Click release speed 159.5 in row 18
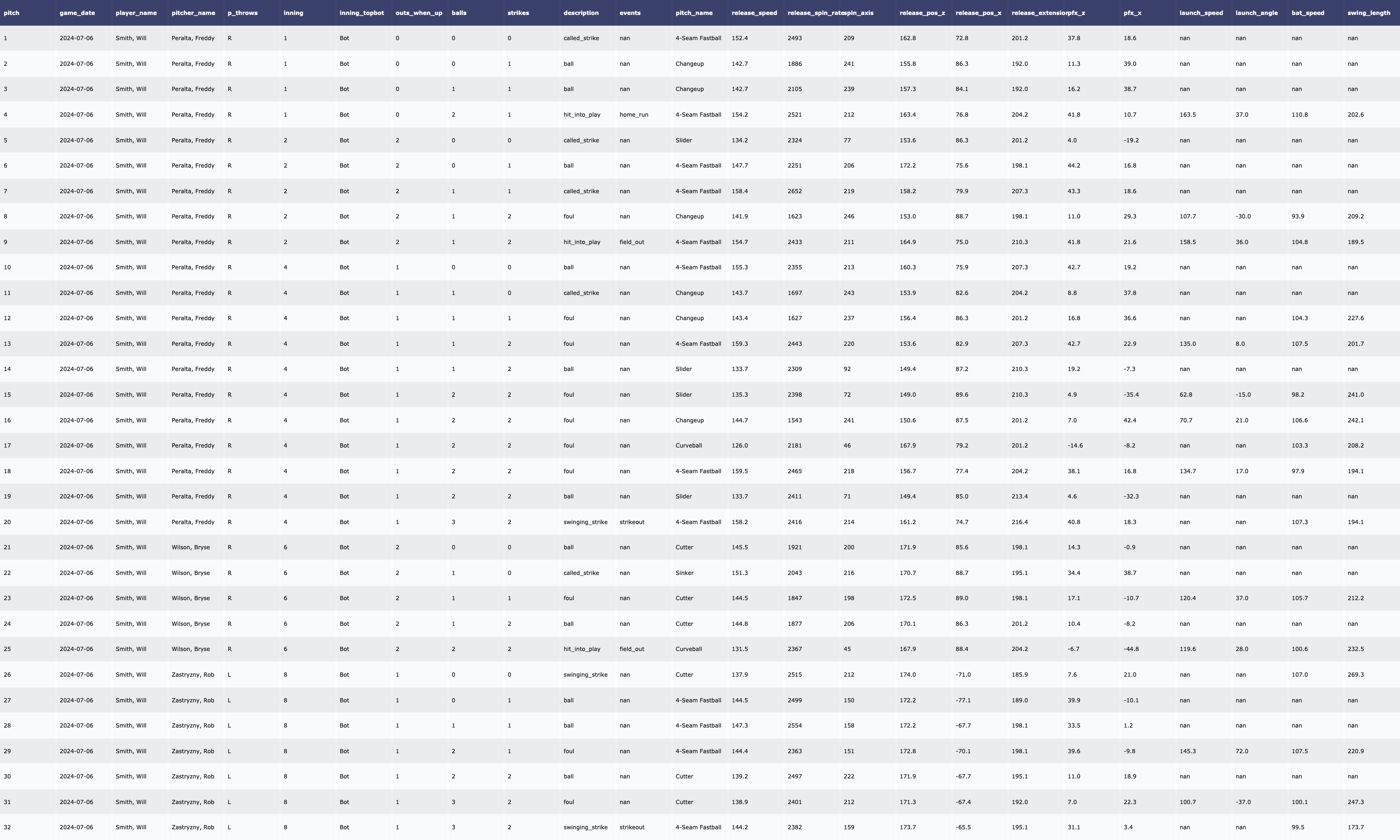The height and width of the screenshot is (840, 1400). tap(739, 471)
